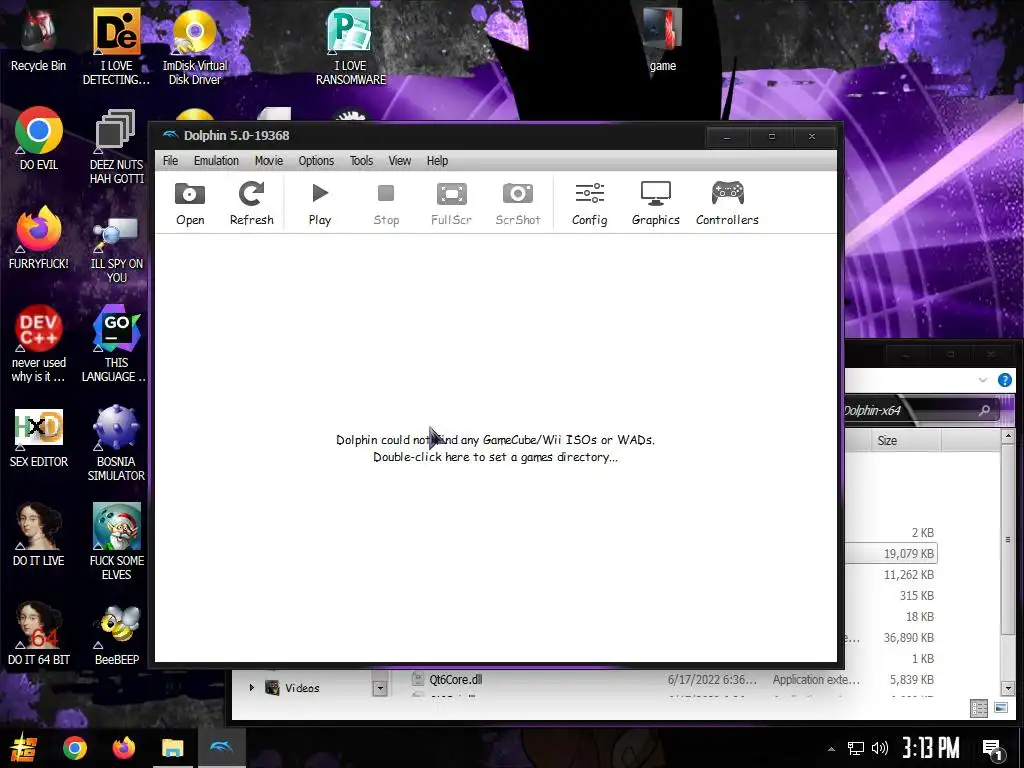Viewport: 1024px width, 768px height.
Task: Click the Stop toolbar button
Action: pyautogui.click(x=386, y=203)
